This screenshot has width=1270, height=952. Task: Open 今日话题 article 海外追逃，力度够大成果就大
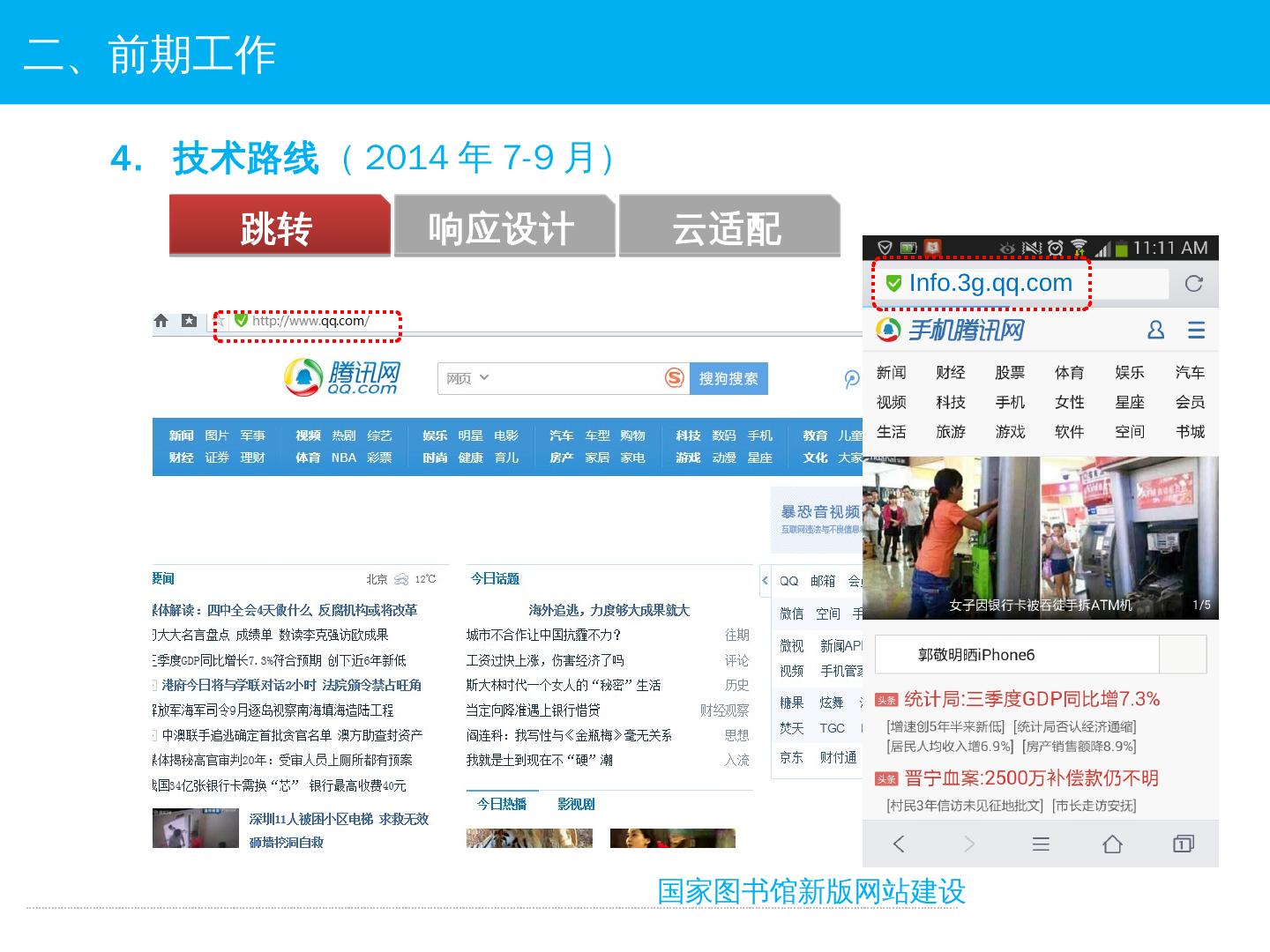609,610
